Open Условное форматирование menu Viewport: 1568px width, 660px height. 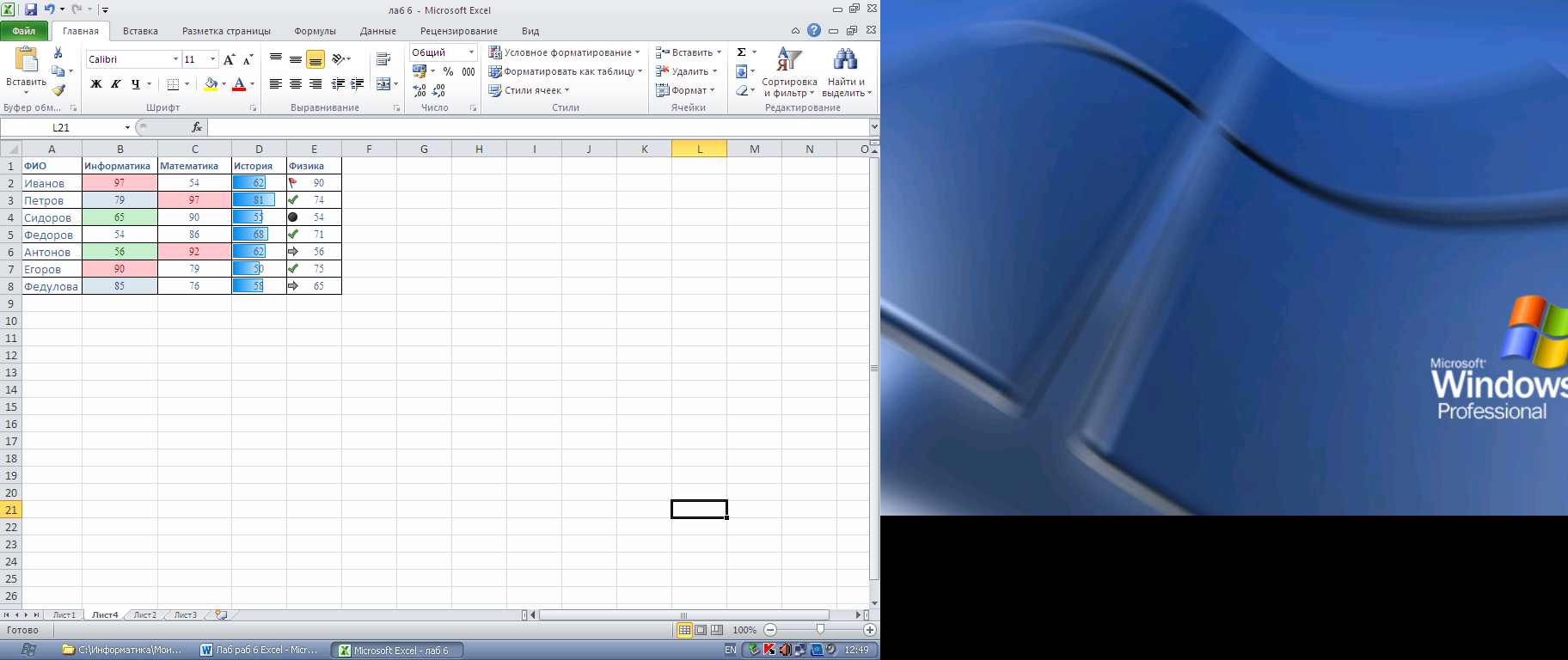564,52
